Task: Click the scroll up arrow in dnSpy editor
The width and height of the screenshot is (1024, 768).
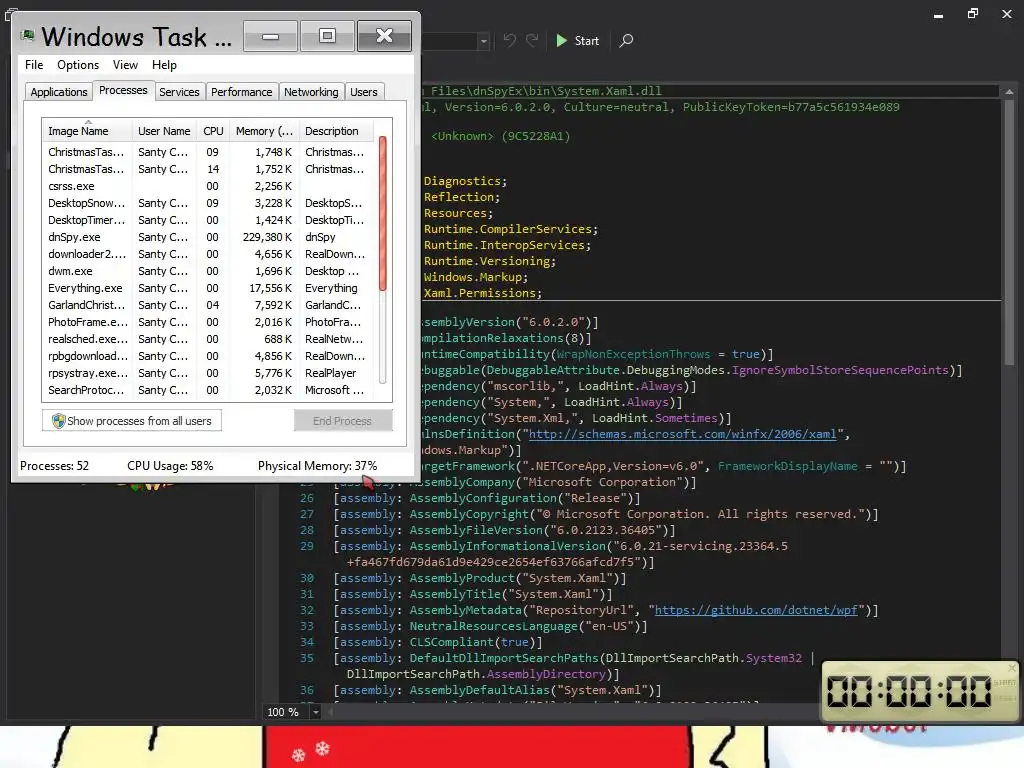Action: [x=1009, y=92]
